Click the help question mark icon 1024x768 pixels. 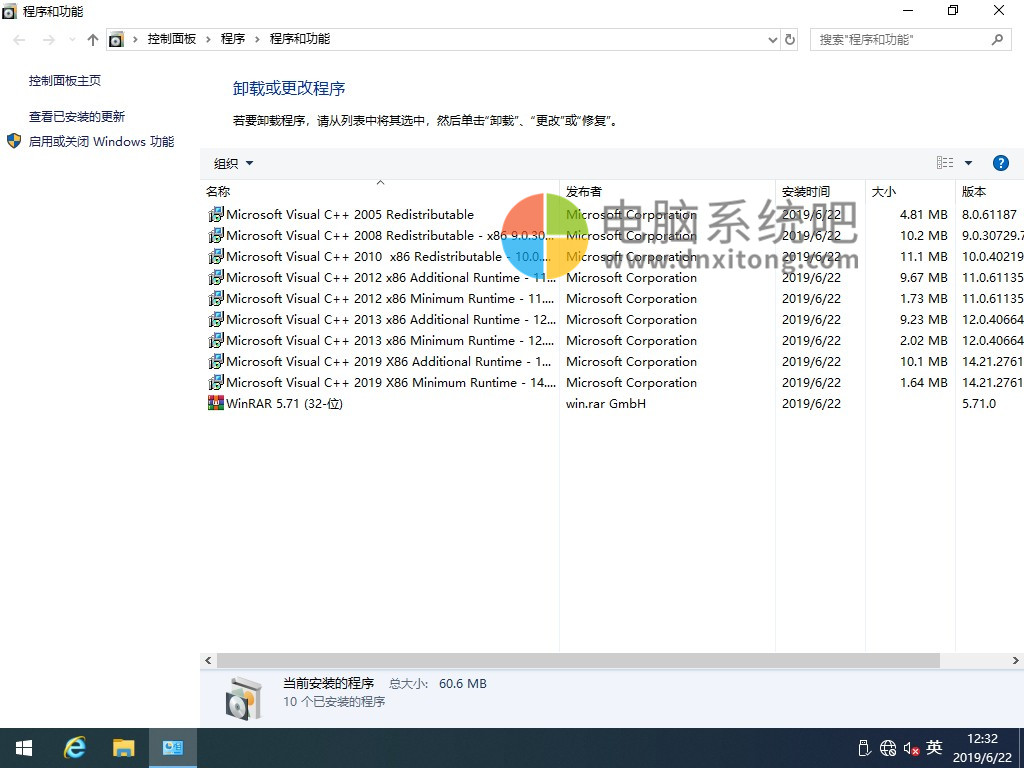[1000, 163]
